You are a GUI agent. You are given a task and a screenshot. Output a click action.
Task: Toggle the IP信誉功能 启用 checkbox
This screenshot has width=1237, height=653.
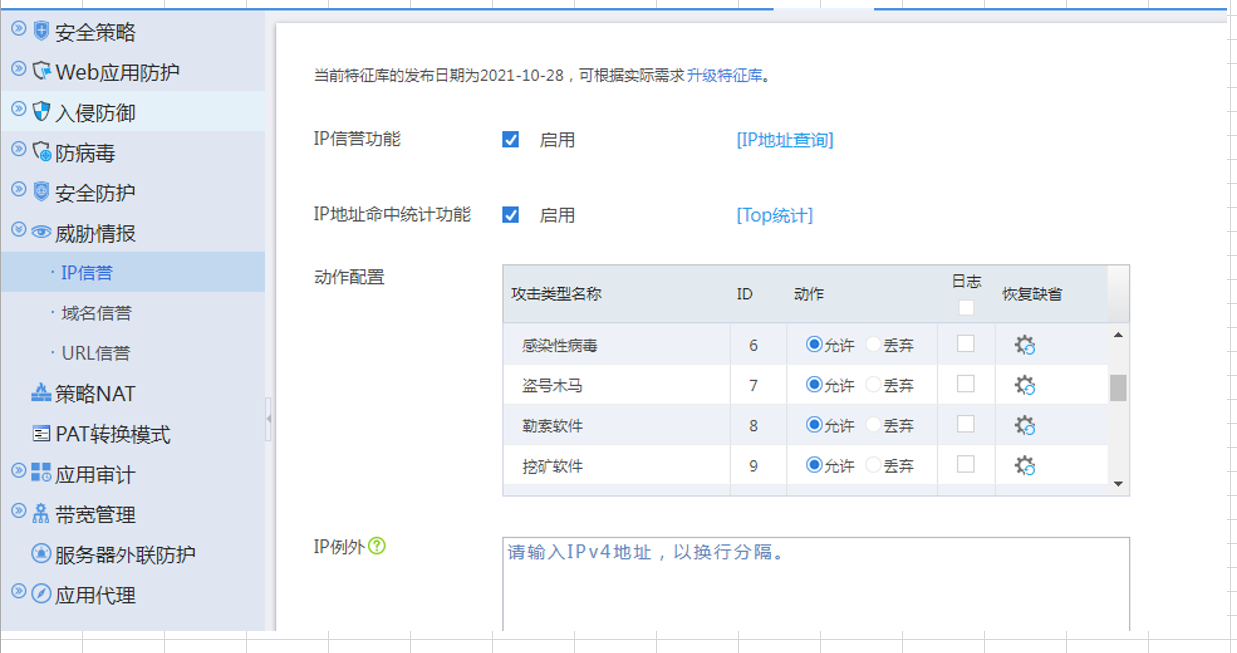(x=511, y=140)
